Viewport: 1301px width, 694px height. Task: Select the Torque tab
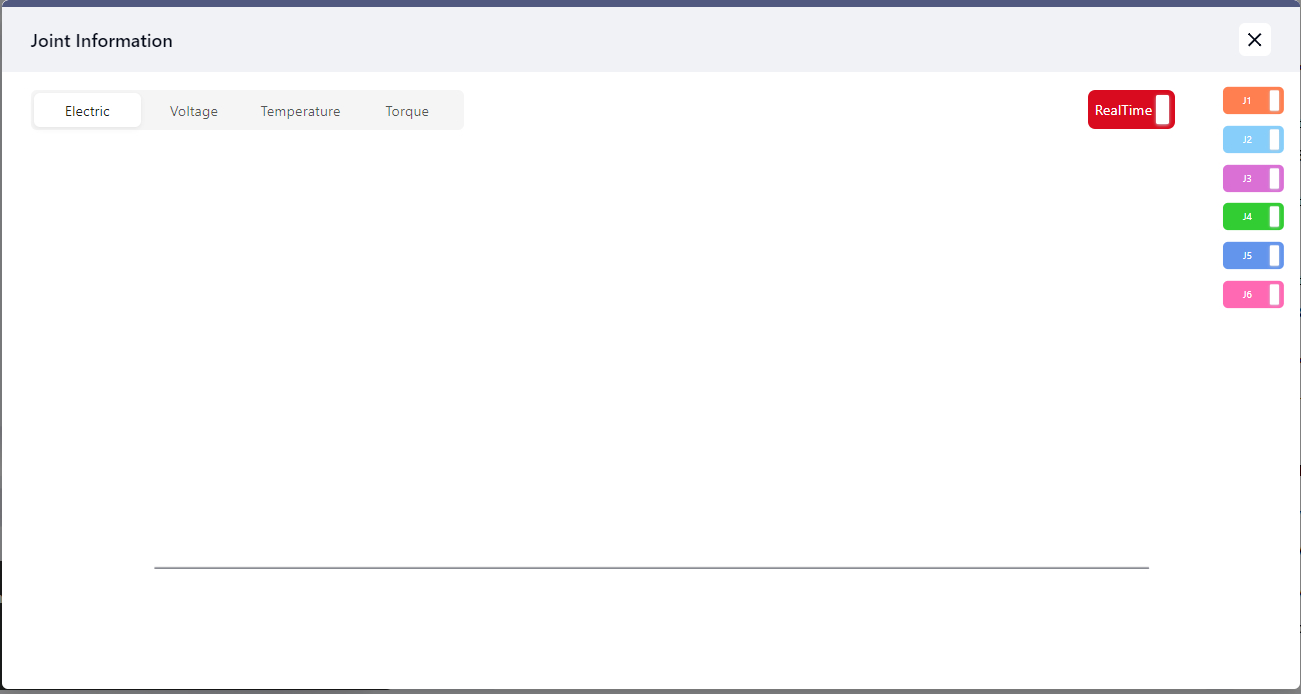(x=407, y=111)
